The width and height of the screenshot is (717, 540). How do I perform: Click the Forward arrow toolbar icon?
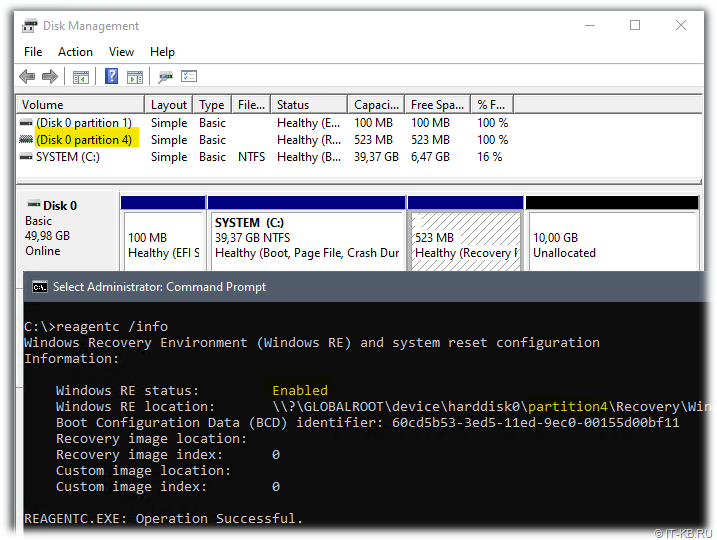50,76
